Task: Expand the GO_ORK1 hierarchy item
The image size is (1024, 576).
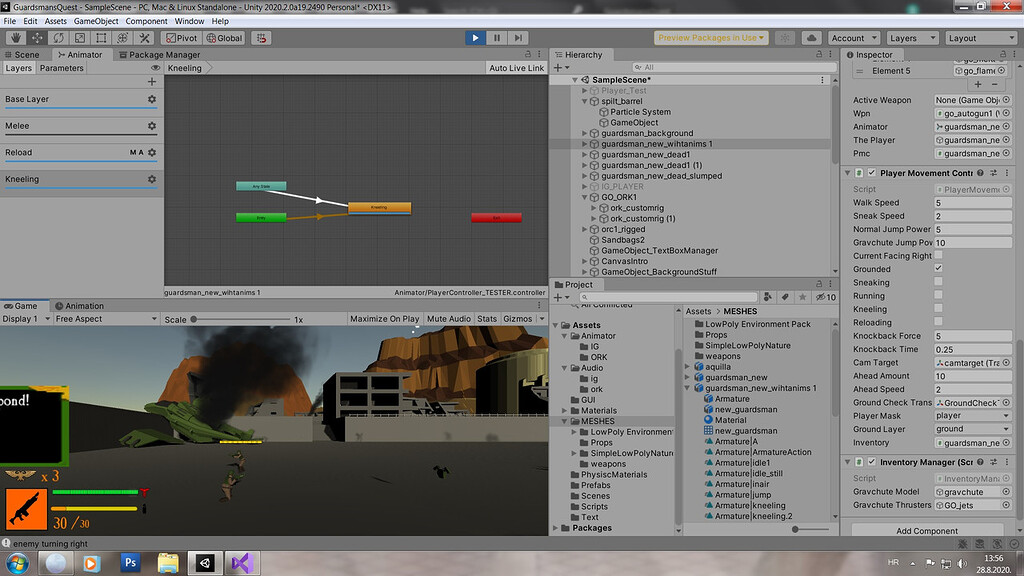Action: click(x=585, y=198)
